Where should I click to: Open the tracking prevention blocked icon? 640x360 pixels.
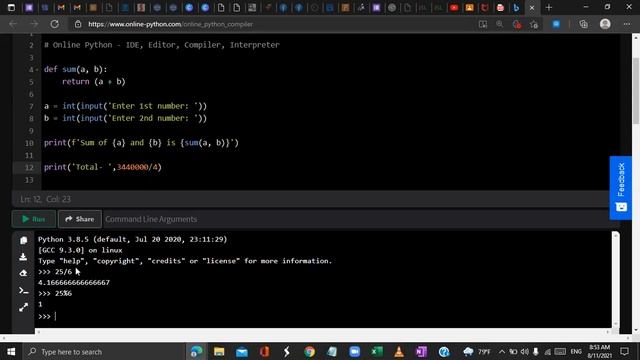(517, 24)
